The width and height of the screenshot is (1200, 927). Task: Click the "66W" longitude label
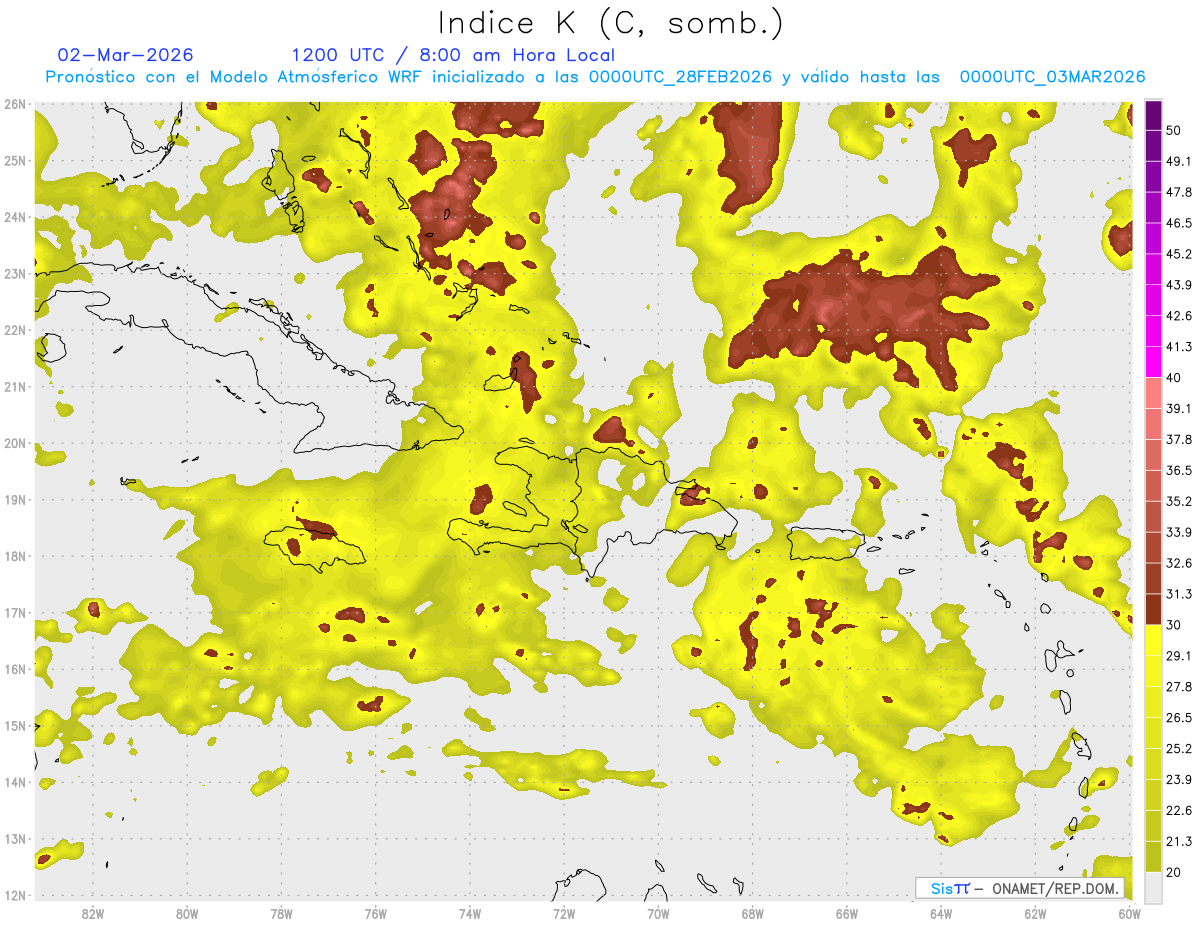(847, 914)
